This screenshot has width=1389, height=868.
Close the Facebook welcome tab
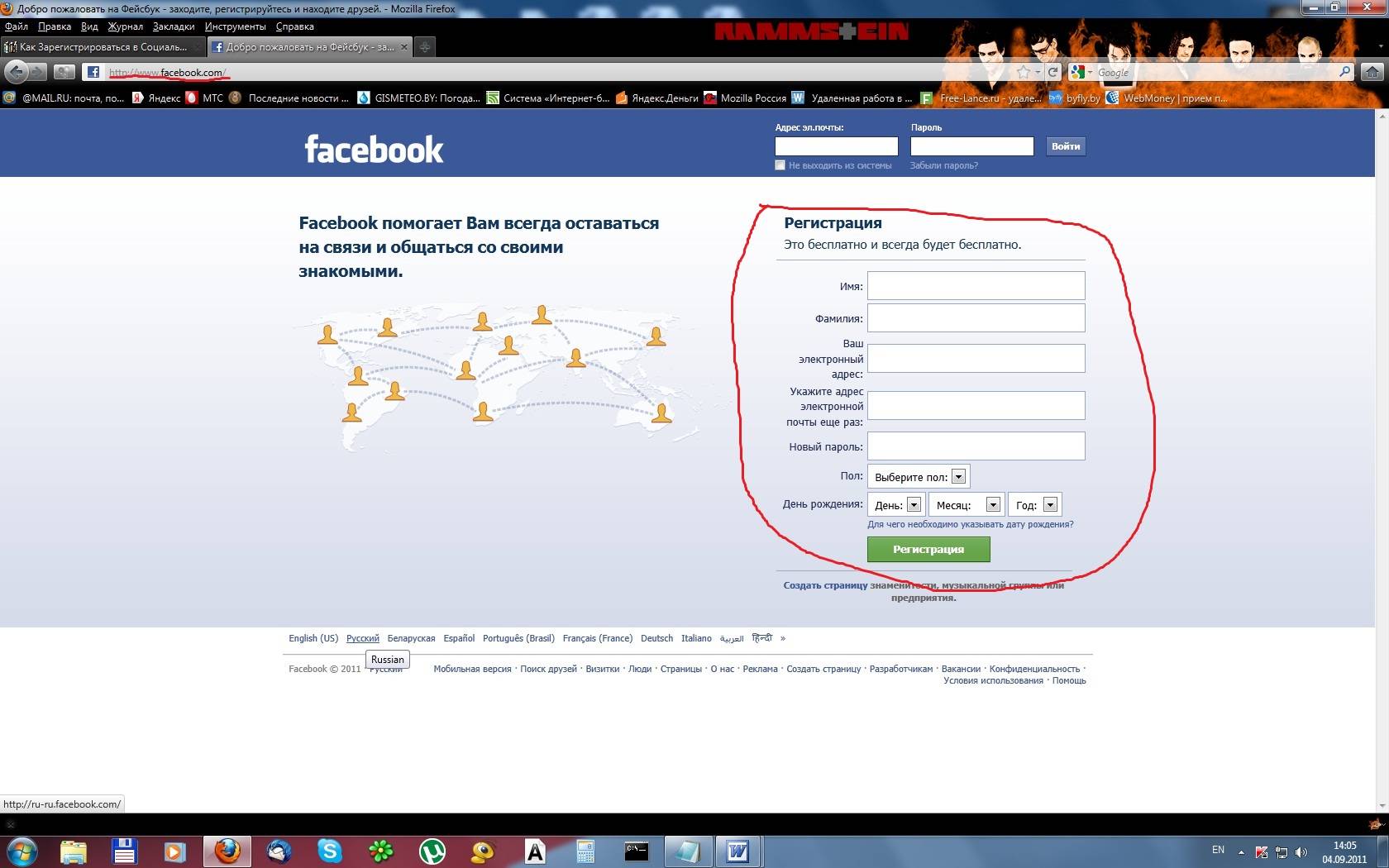coord(404,47)
